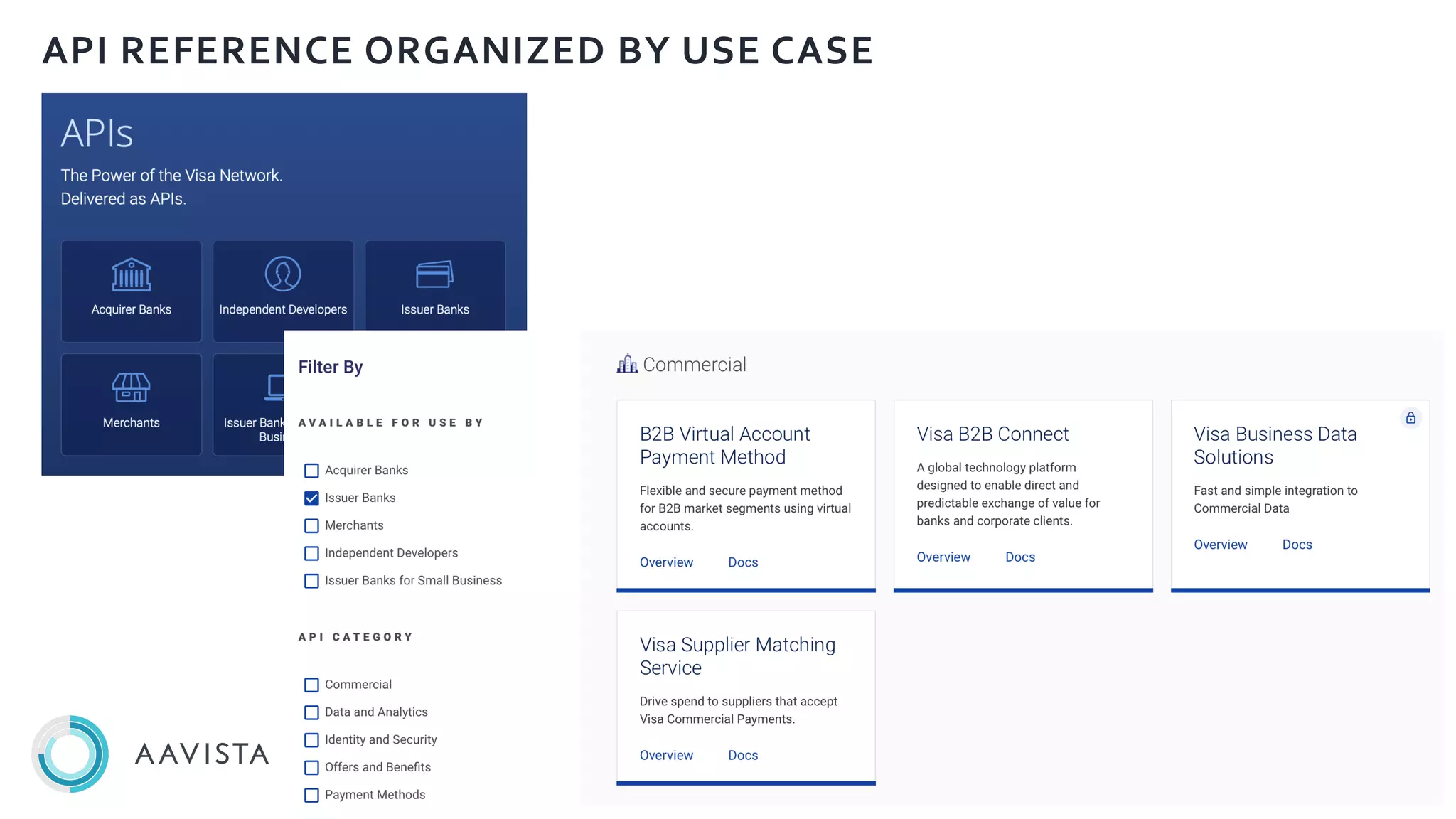Select the Issuer Banks tile label
This screenshot has height=819, width=1456.
click(434, 309)
